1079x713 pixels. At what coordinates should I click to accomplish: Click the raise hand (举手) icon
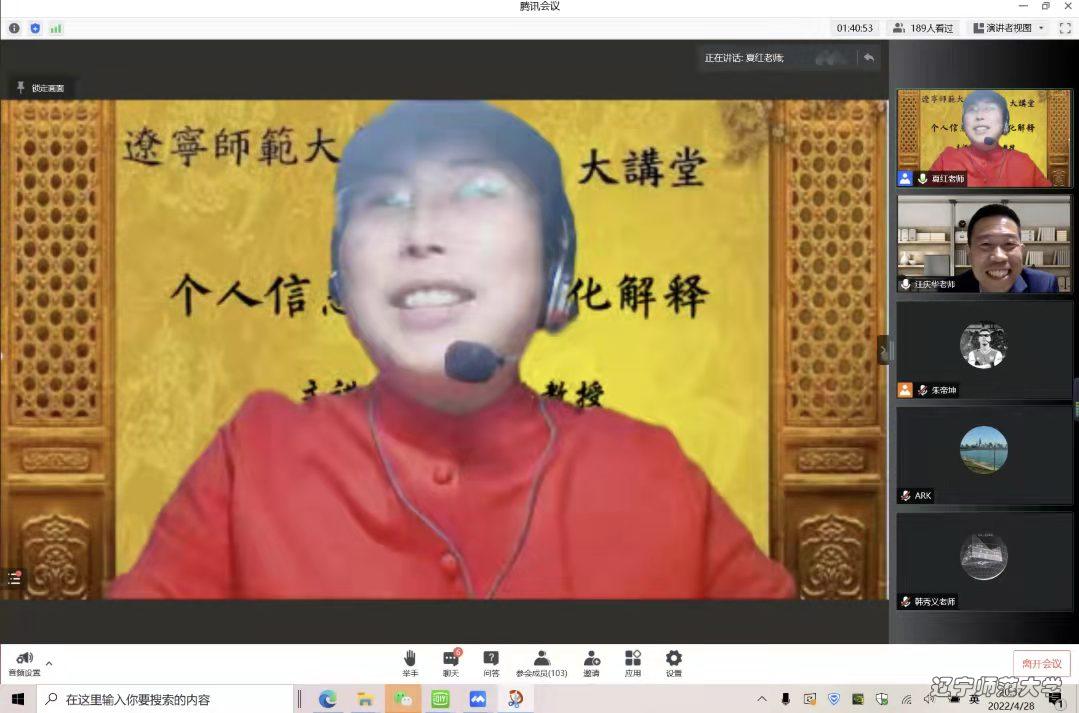[410, 661]
